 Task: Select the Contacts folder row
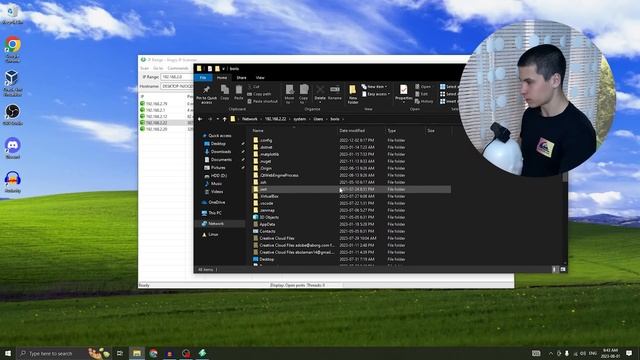[x=351, y=231]
